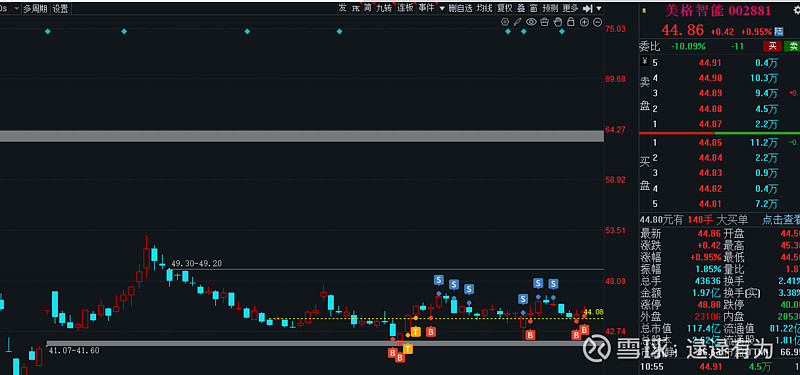Click the 点击查看 link
800x375 pixels.
pos(781,220)
